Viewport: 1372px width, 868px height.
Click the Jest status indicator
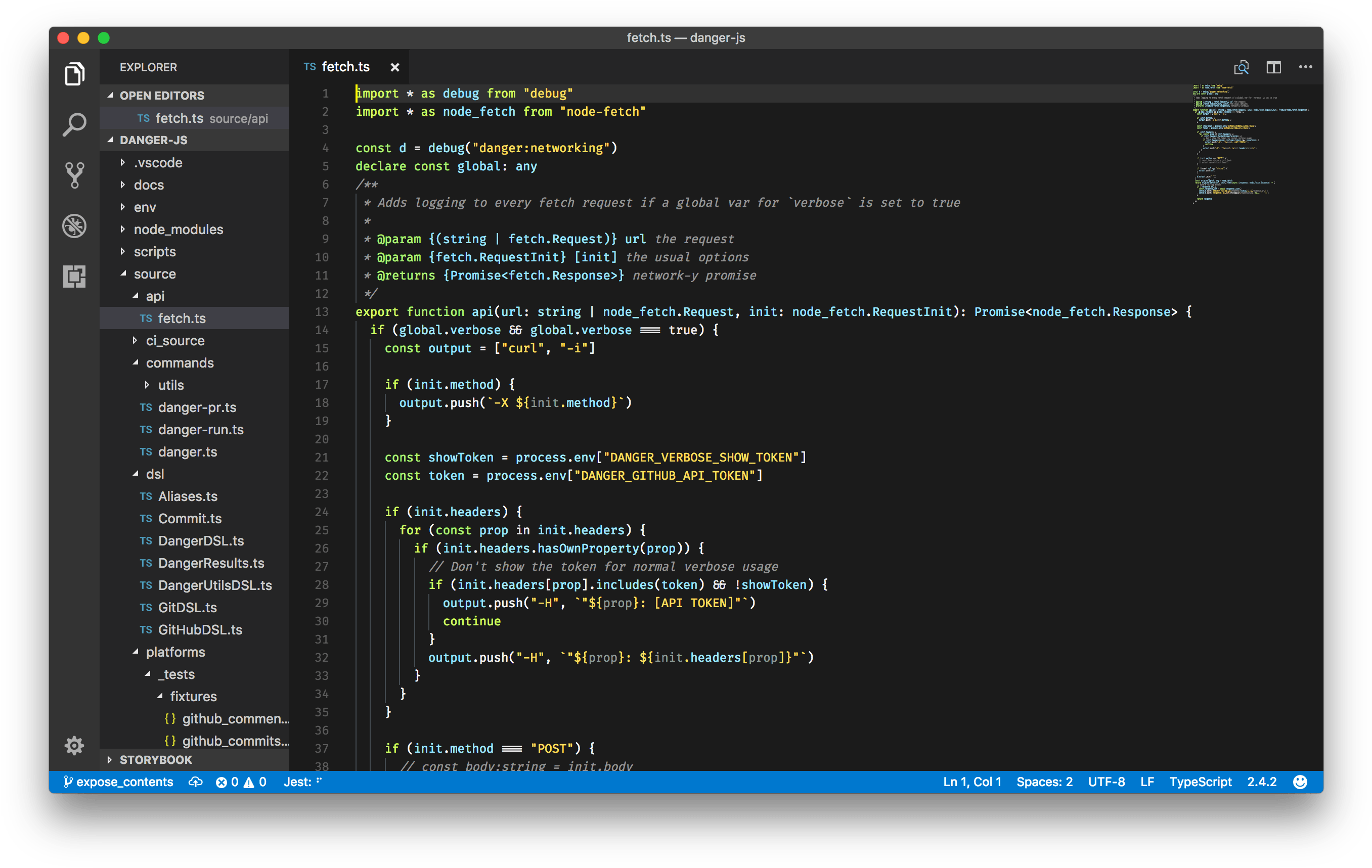coord(302,782)
